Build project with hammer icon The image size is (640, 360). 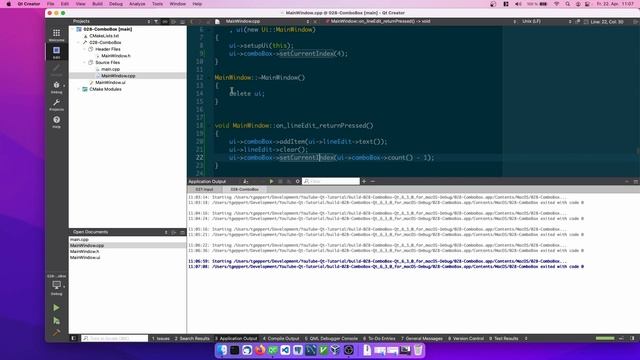point(56,333)
